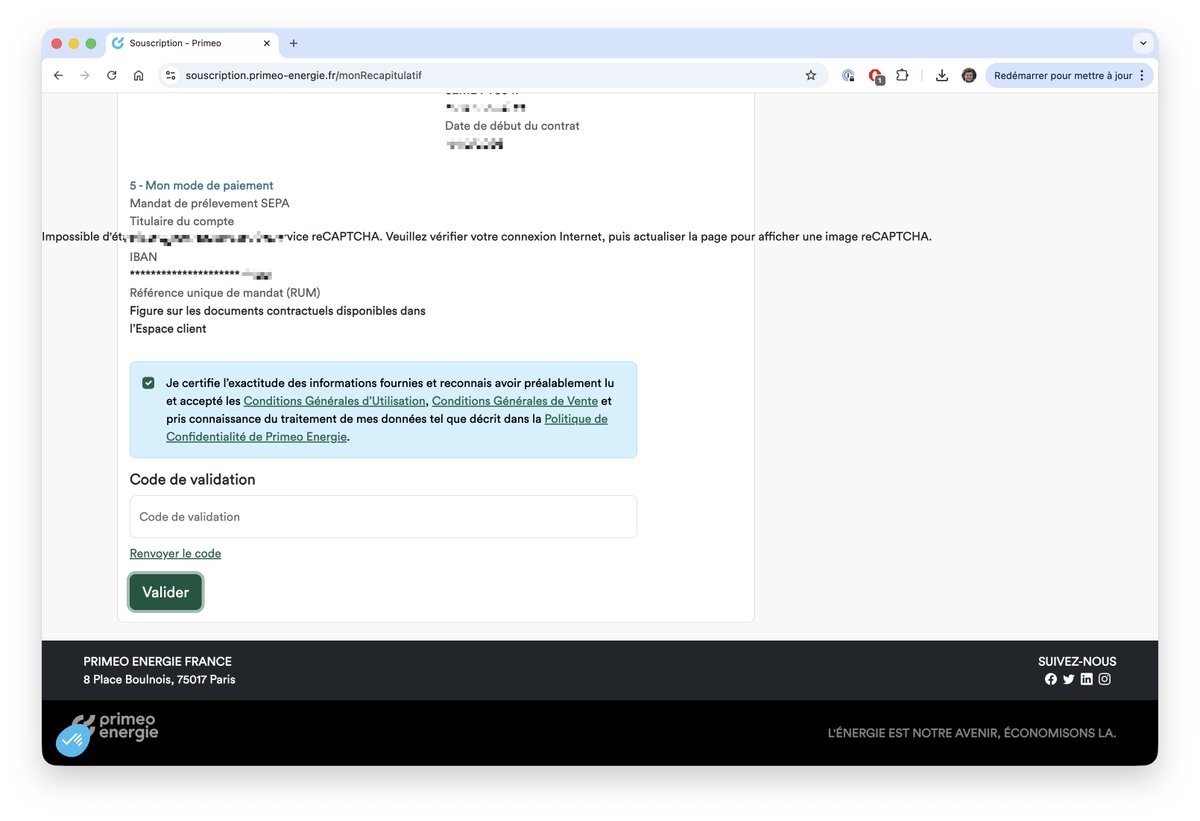Click the Primeo Energie footer logo

(114, 727)
